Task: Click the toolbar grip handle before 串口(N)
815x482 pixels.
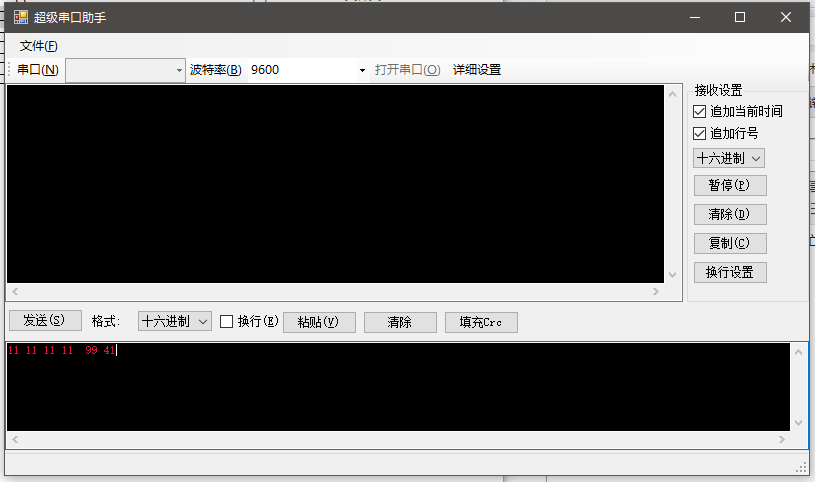Action: [x=9, y=70]
